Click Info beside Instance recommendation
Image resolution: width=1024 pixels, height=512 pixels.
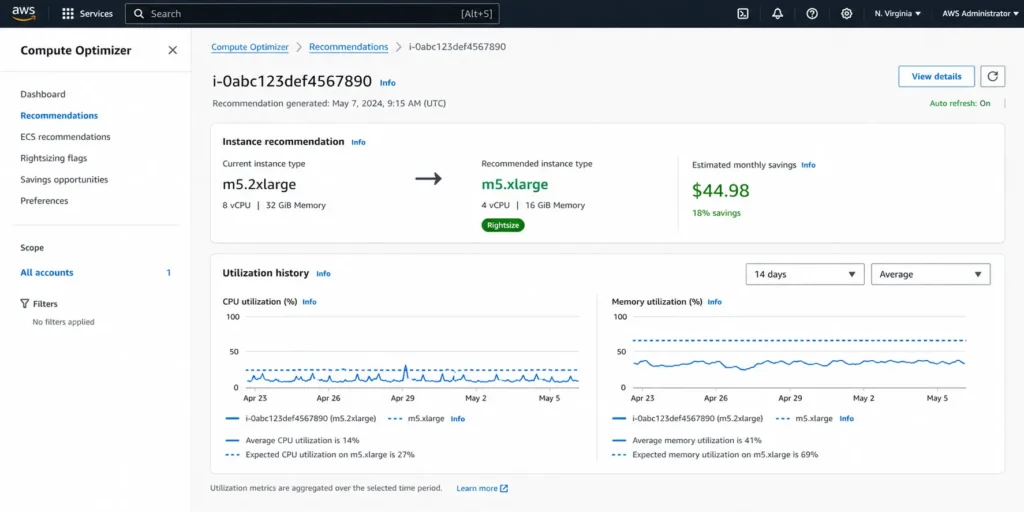click(359, 142)
